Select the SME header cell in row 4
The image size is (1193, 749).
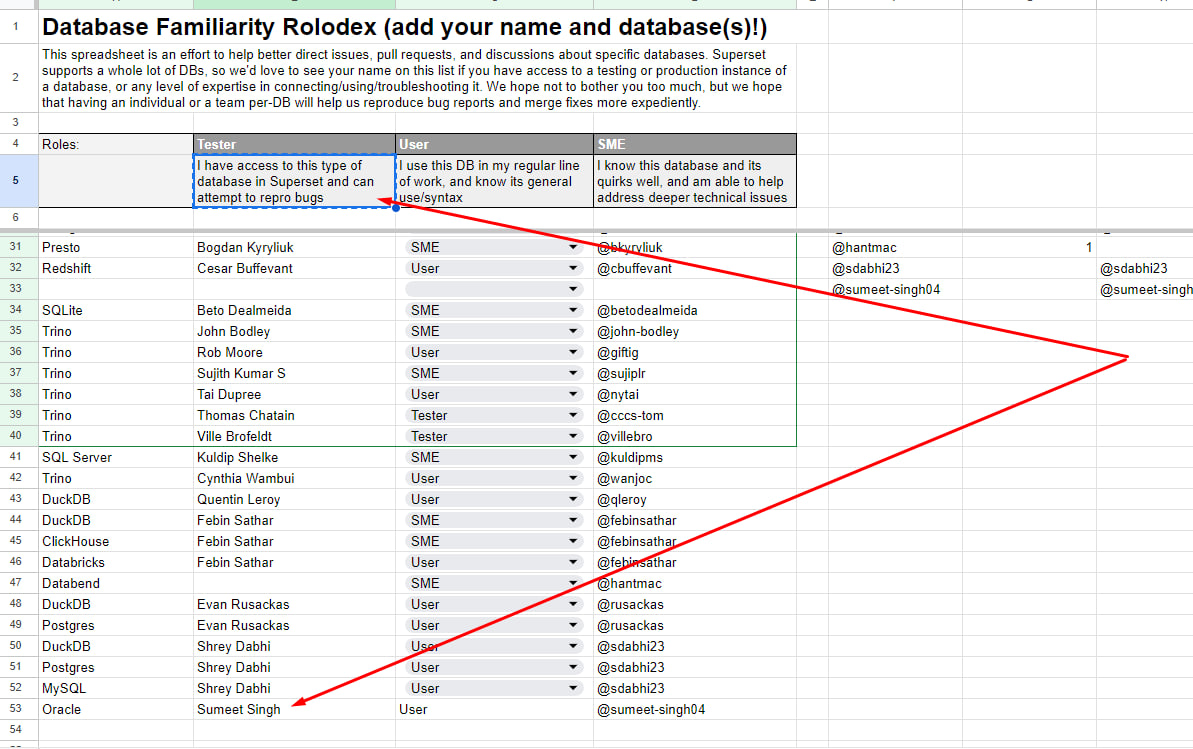(695, 144)
